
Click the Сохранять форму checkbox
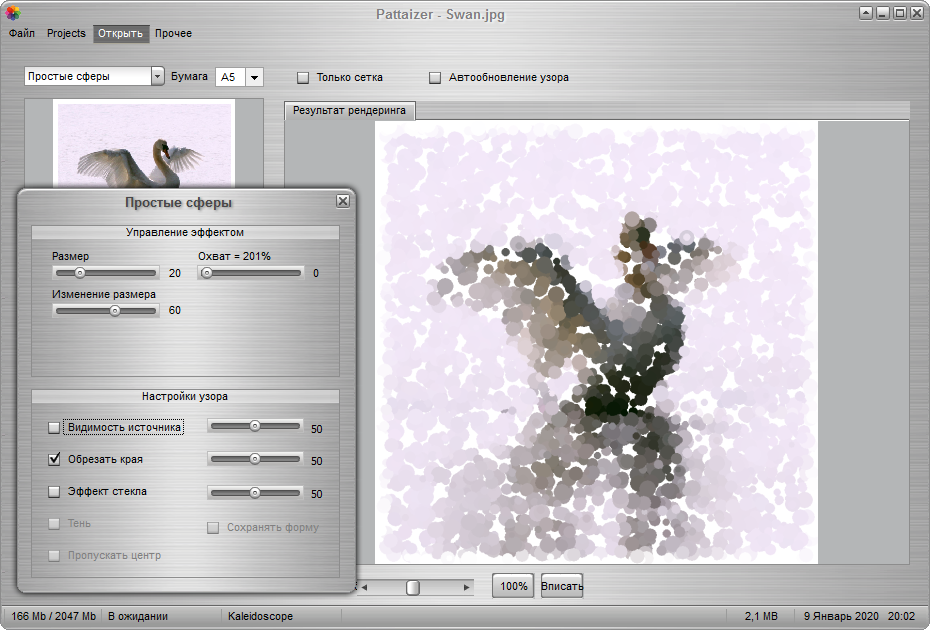coord(213,527)
